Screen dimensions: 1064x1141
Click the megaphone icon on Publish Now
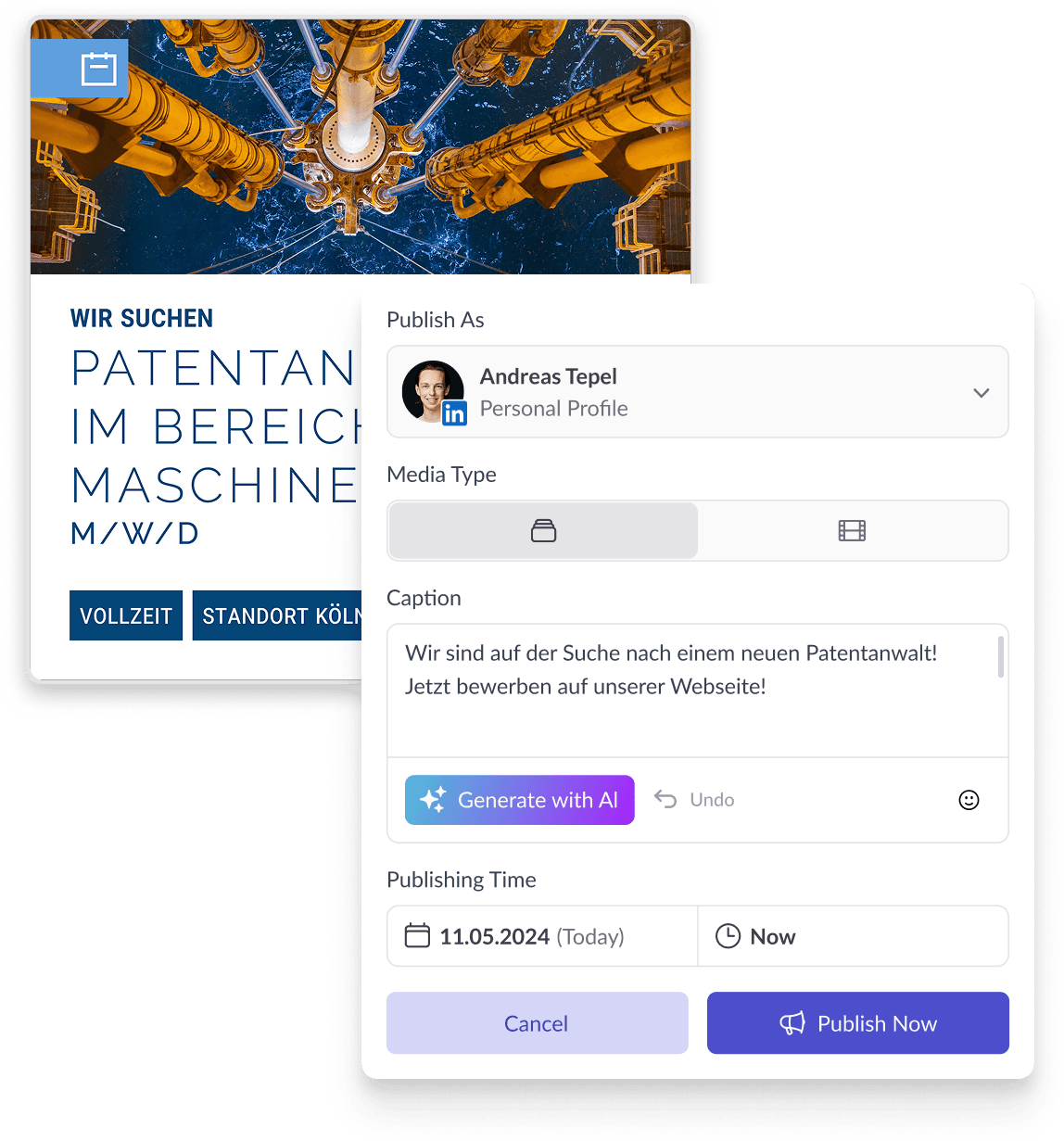point(792,1023)
